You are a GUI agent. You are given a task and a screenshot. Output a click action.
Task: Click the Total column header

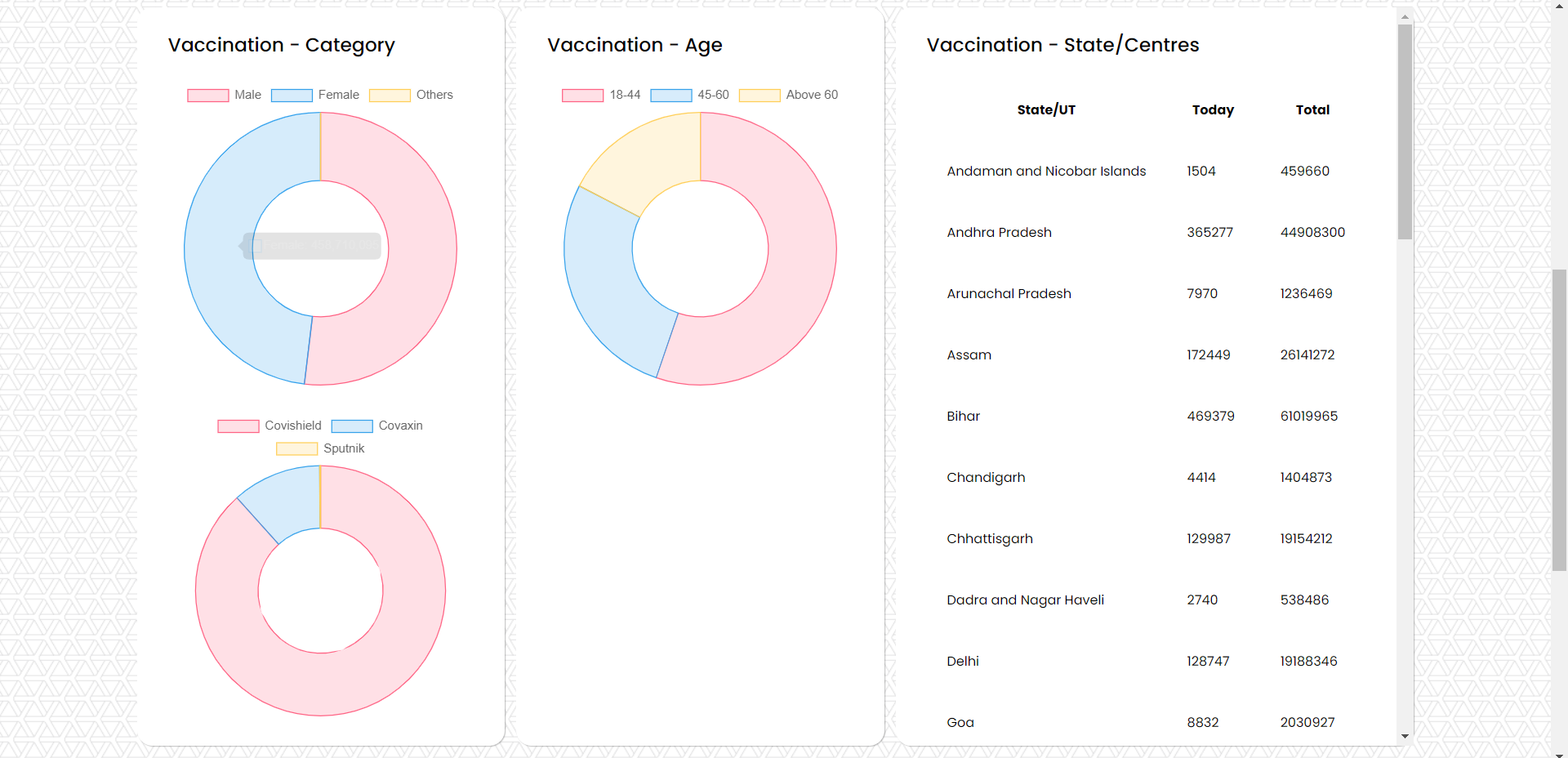coord(1312,109)
